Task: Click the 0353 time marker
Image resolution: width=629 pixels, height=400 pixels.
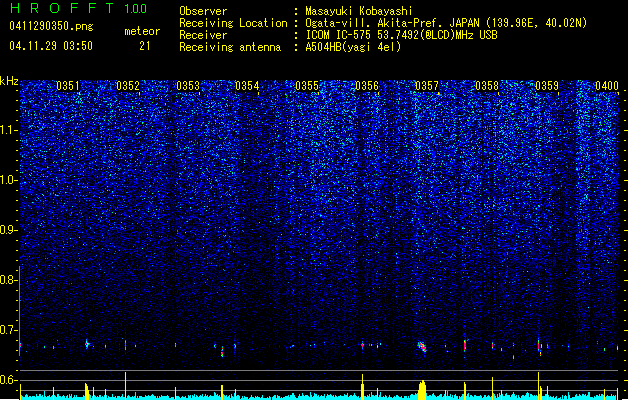Action: 188,85
